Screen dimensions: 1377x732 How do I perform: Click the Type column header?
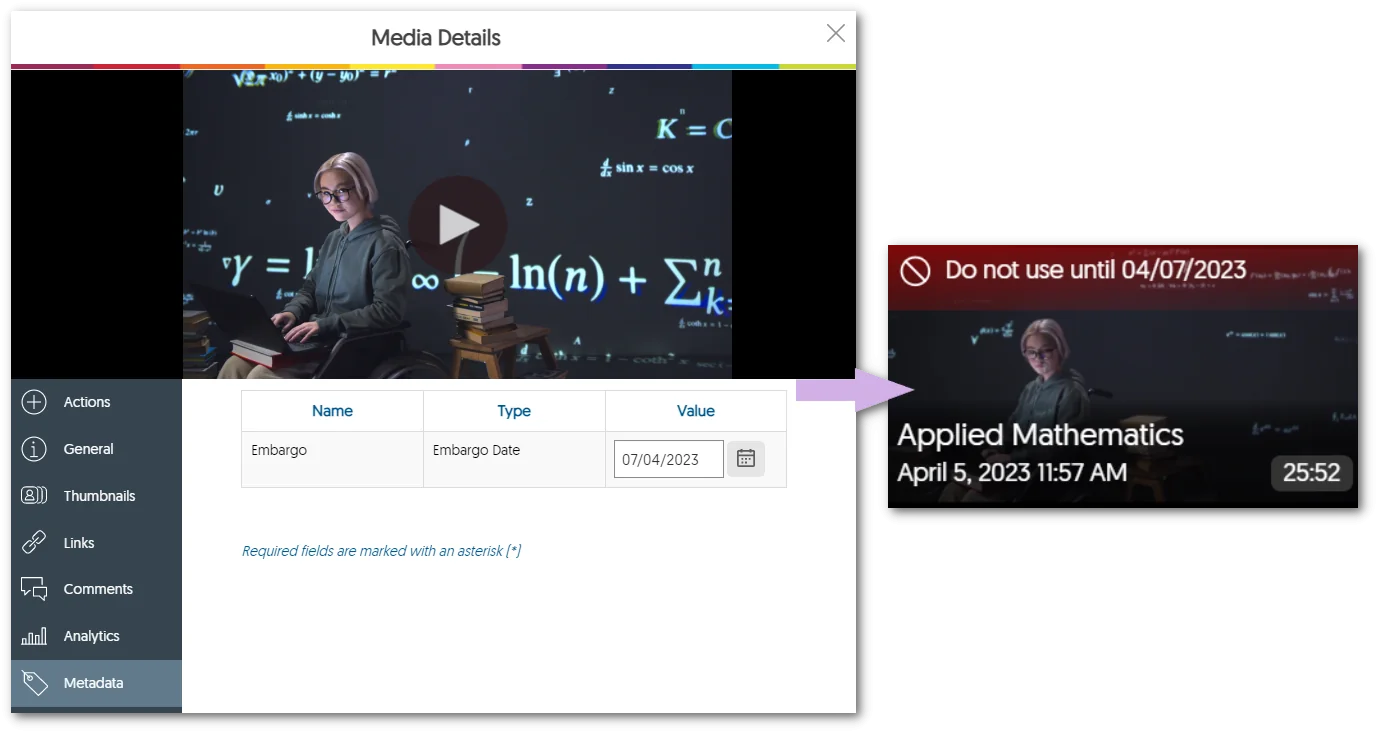(514, 411)
